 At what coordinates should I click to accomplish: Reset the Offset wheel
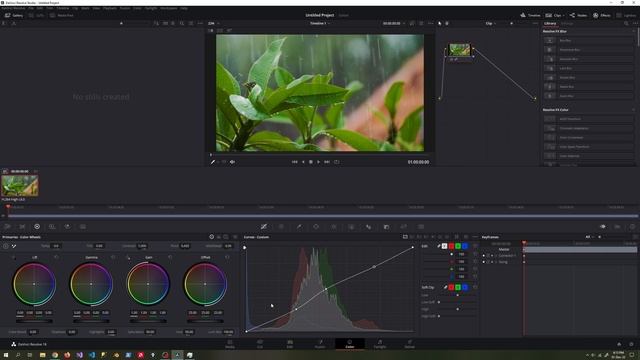click(227, 257)
